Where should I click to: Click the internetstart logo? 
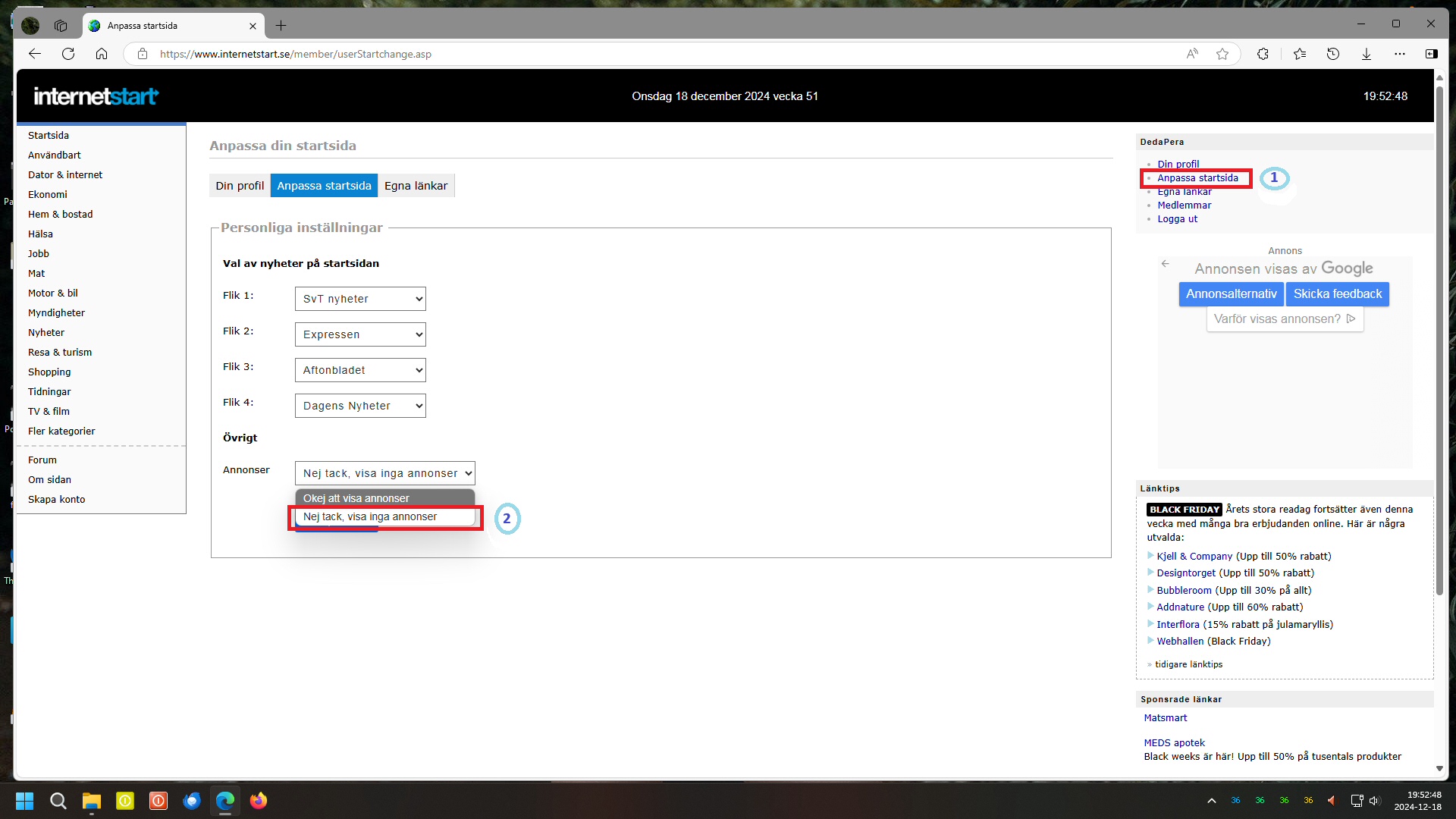(x=96, y=96)
